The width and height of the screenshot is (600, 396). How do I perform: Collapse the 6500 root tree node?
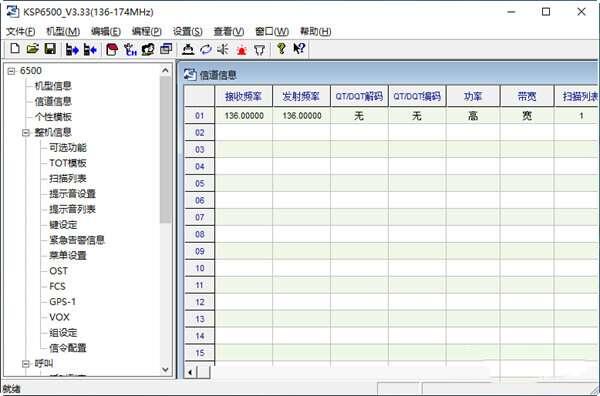[x=11, y=71]
